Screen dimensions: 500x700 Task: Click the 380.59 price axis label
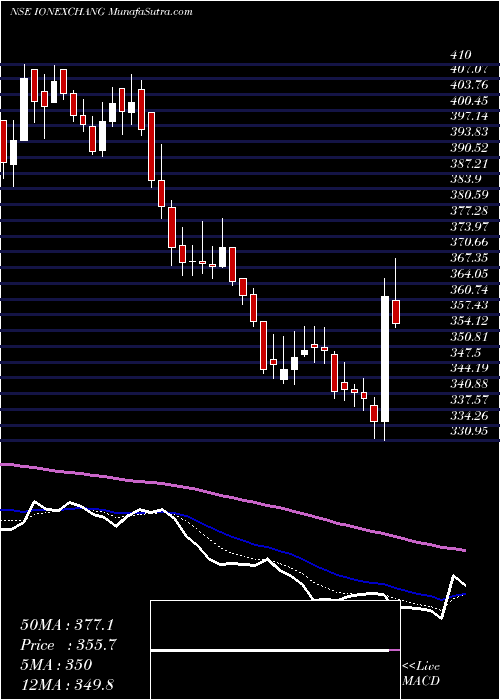tap(468, 195)
